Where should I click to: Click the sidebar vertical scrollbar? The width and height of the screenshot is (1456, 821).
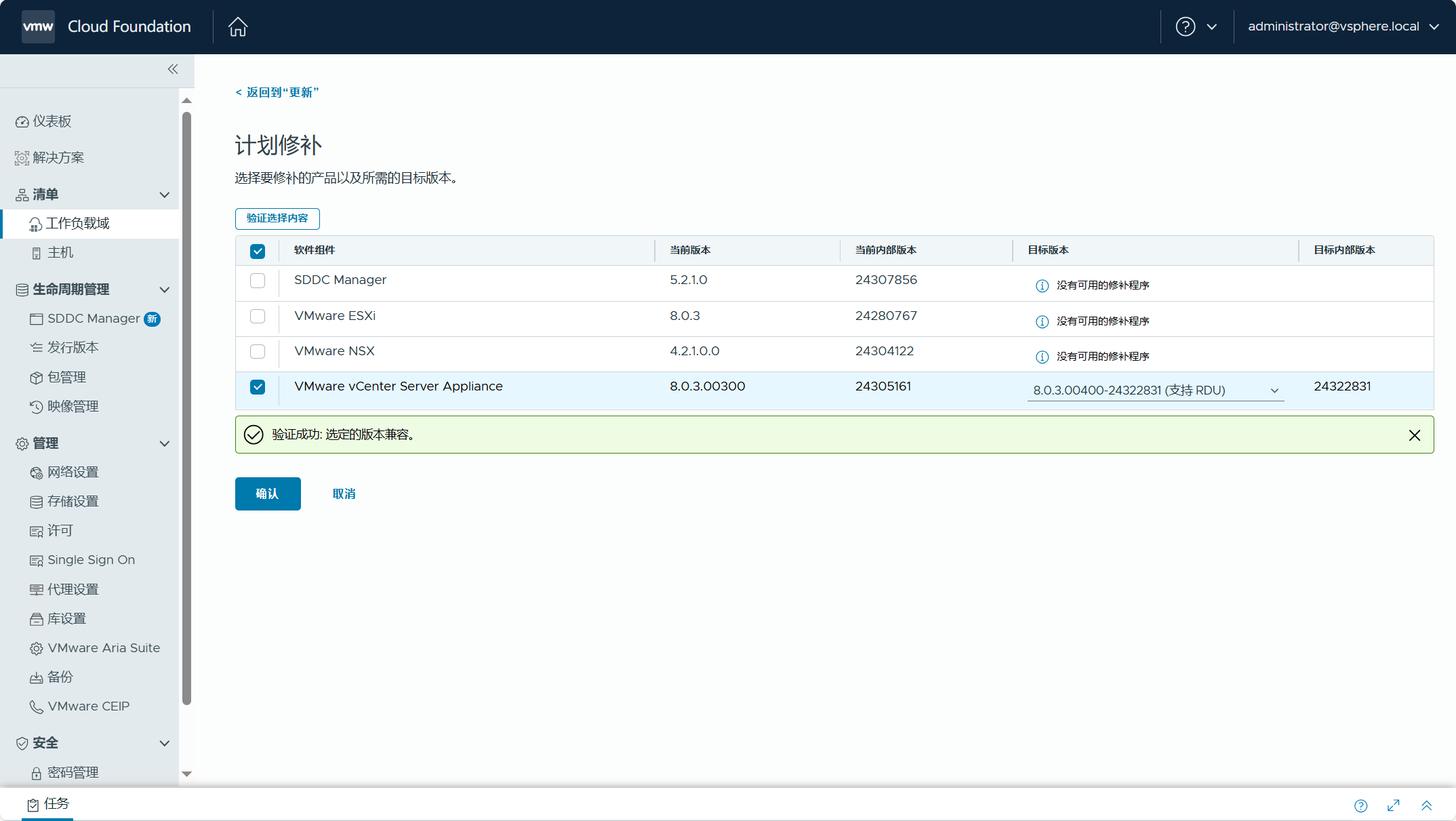pyautogui.click(x=187, y=409)
